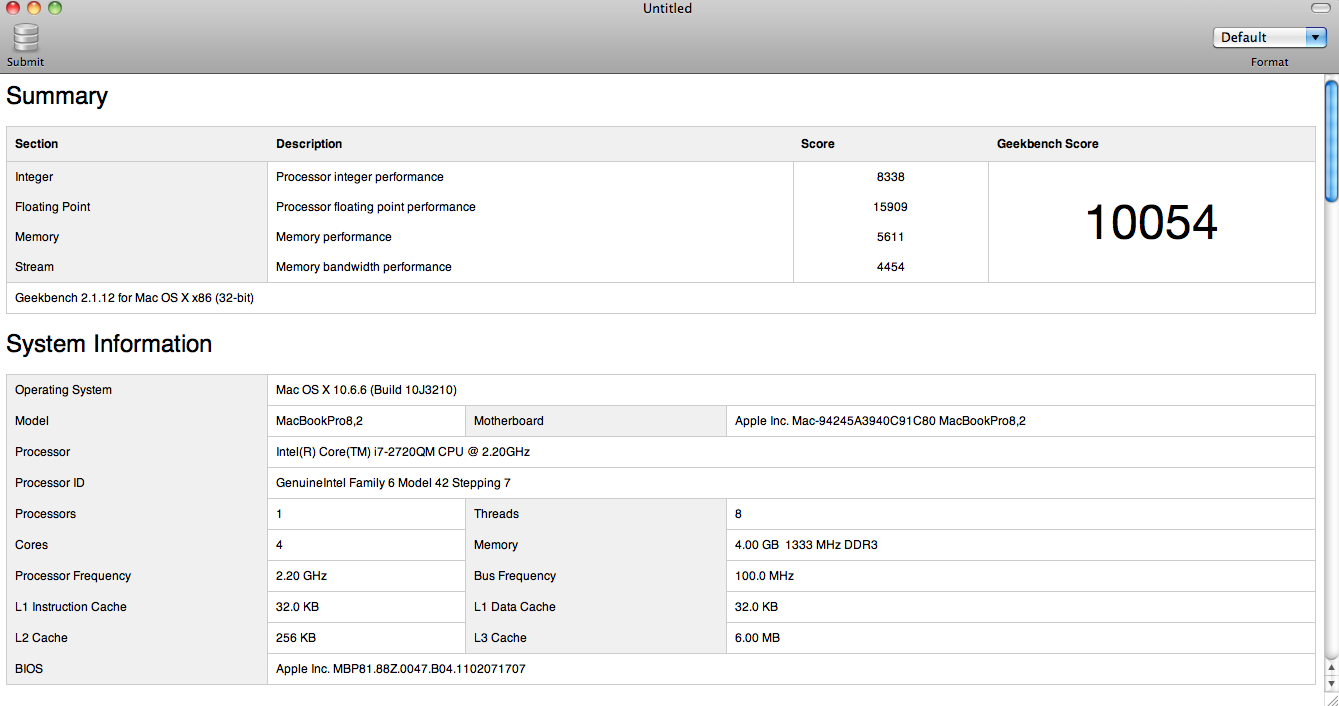Viewport: 1339px width, 706px height.
Task: Click the L1 Data Cache label
Action: [x=515, y=607]
